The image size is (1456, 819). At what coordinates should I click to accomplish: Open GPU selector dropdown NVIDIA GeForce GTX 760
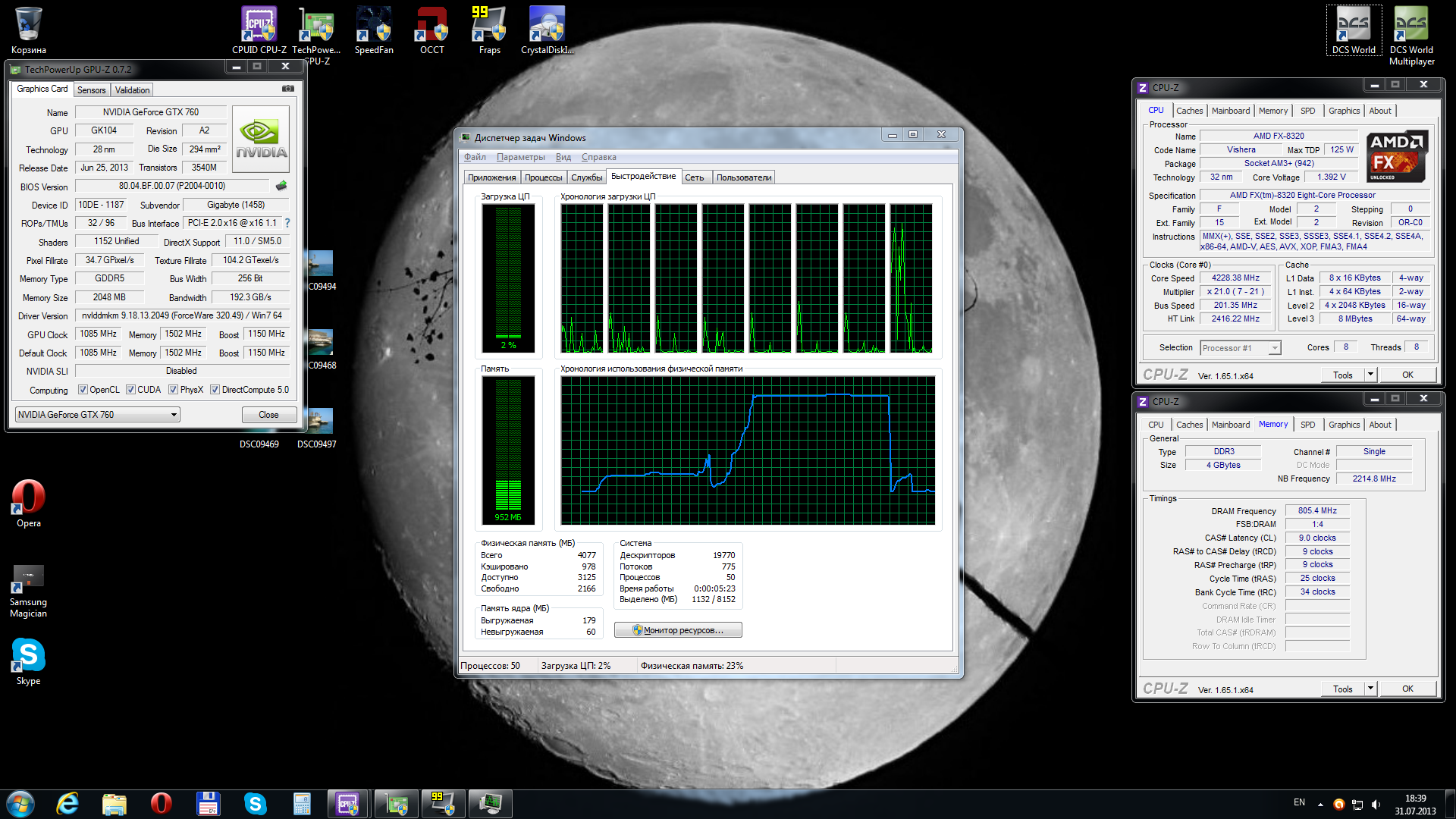[x=97, y=415]
